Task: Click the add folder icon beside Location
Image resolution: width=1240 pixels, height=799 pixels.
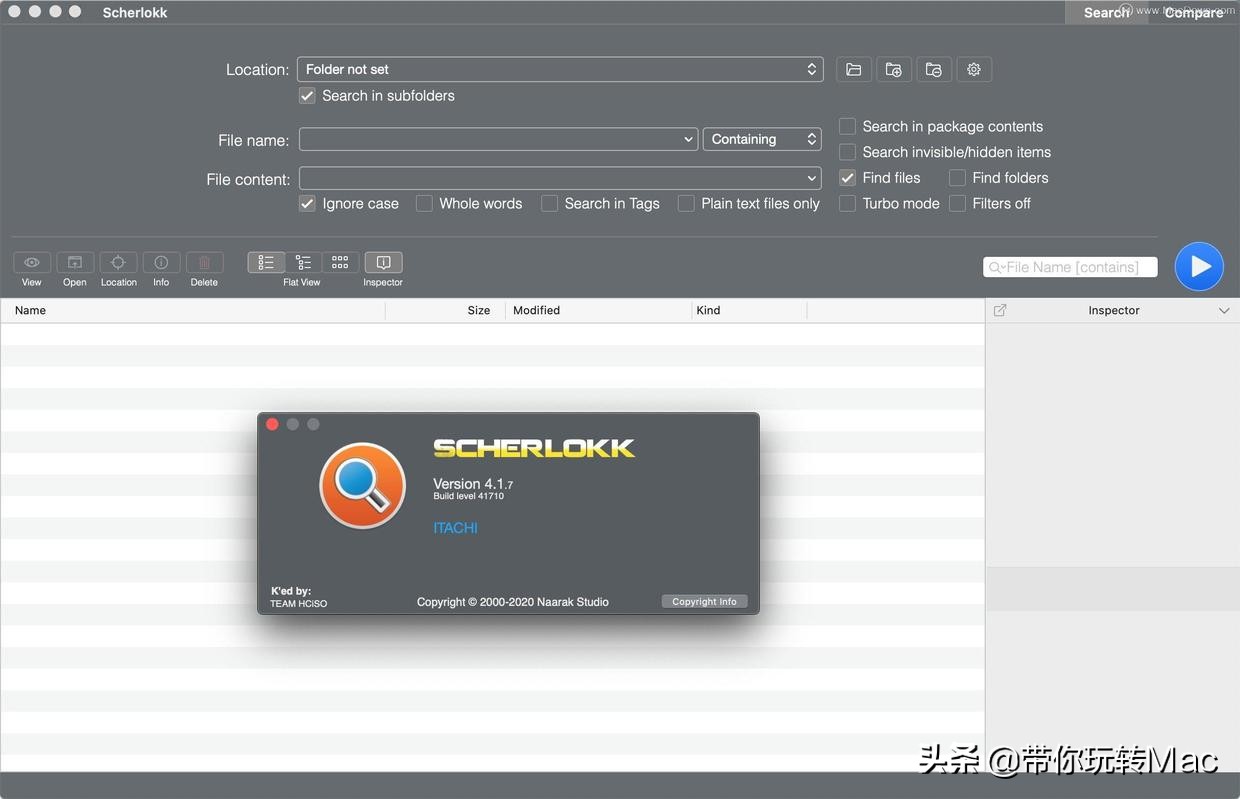Action: pos(893,69)
